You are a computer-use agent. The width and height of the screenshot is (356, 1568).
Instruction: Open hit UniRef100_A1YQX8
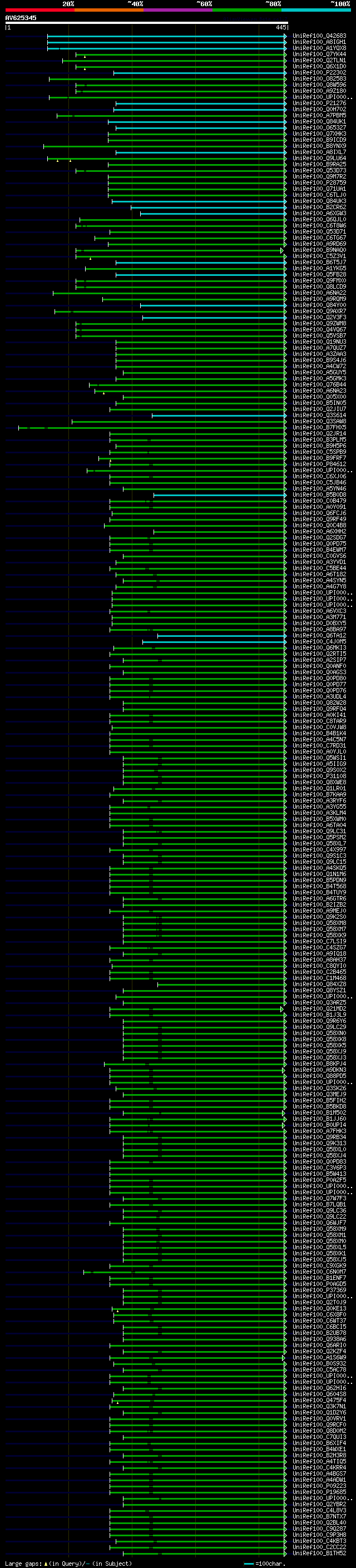click(319, 48)
